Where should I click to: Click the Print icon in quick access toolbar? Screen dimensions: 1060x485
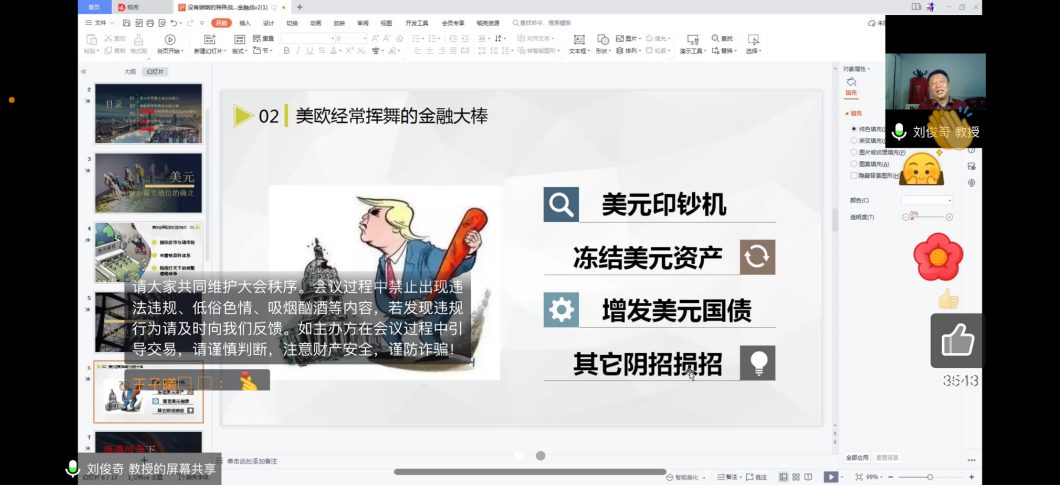pyautogui.click(x=150, y=23)
